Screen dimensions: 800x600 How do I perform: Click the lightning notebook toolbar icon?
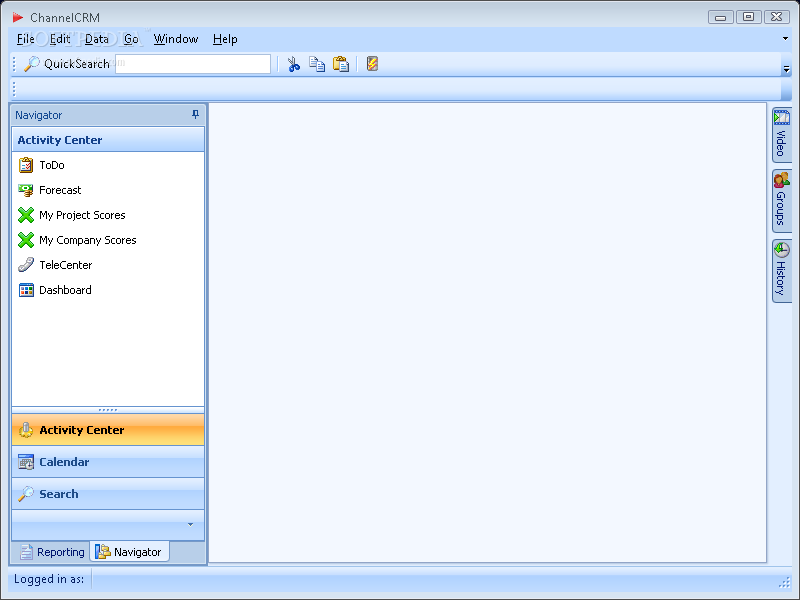click(x=372, y=64)
